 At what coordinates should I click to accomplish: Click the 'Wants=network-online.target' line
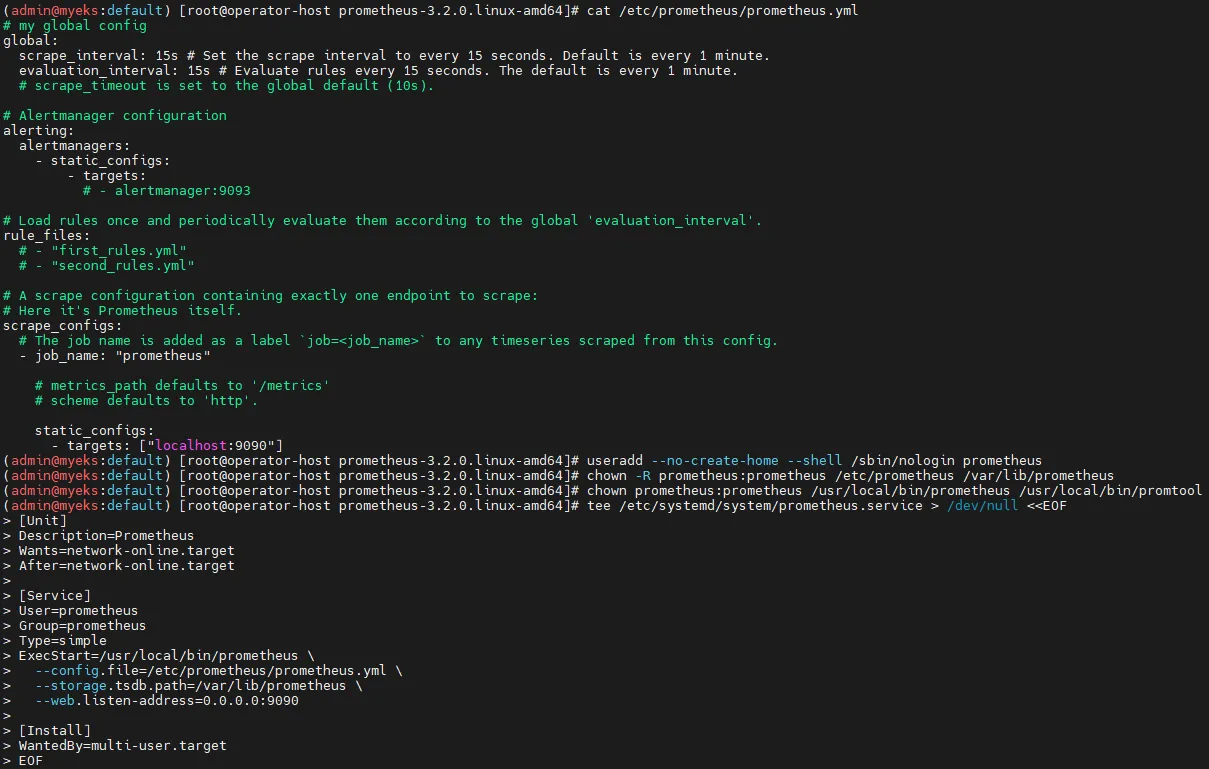127,550
